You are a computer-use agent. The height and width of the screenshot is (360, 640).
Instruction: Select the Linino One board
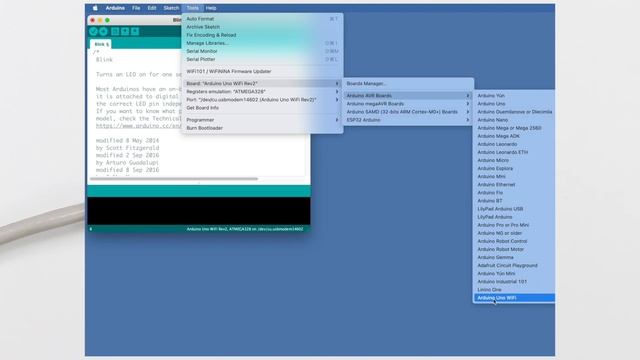[514, 290]
